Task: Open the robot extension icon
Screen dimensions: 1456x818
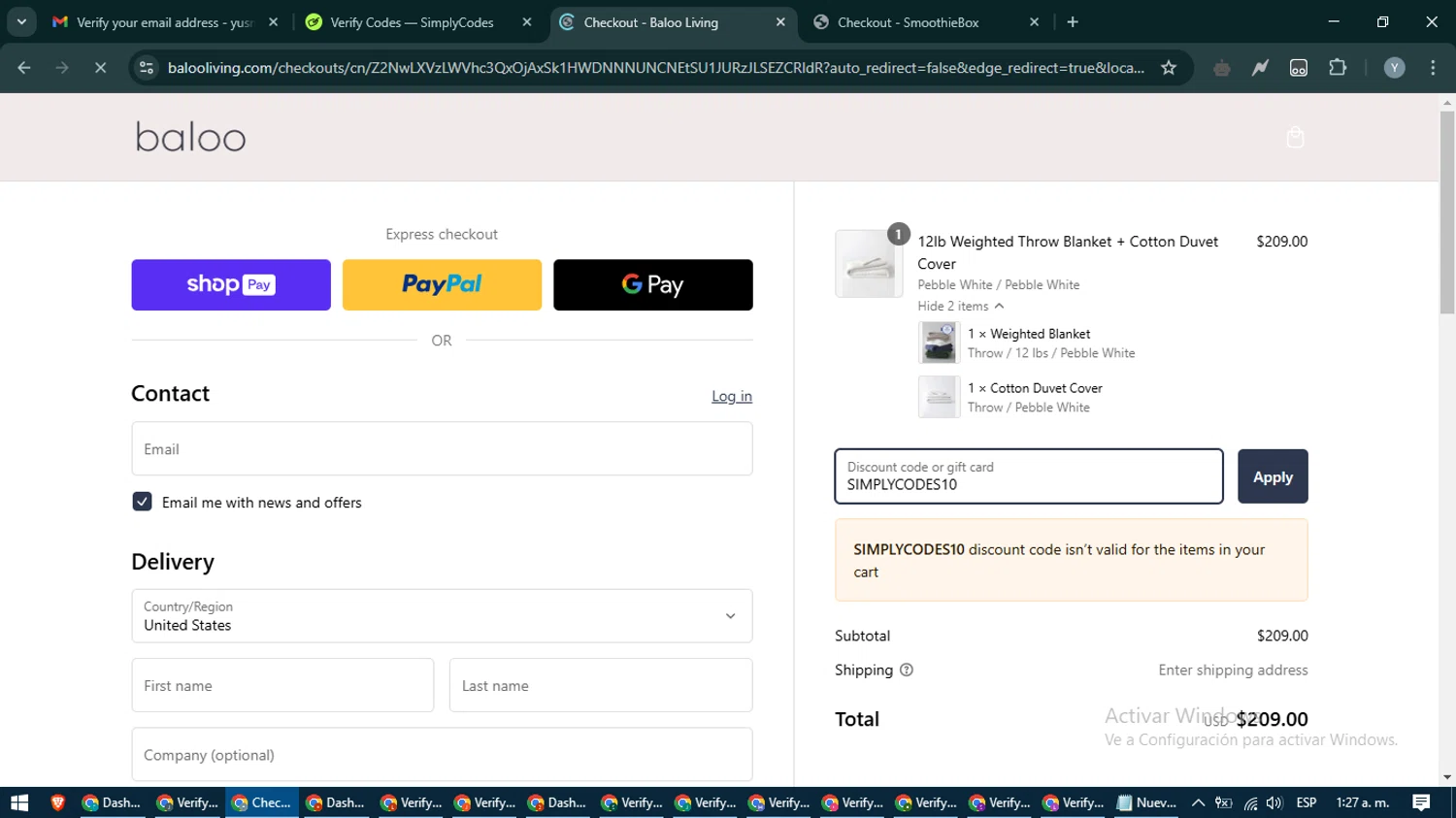Action: click(1222, 68)
